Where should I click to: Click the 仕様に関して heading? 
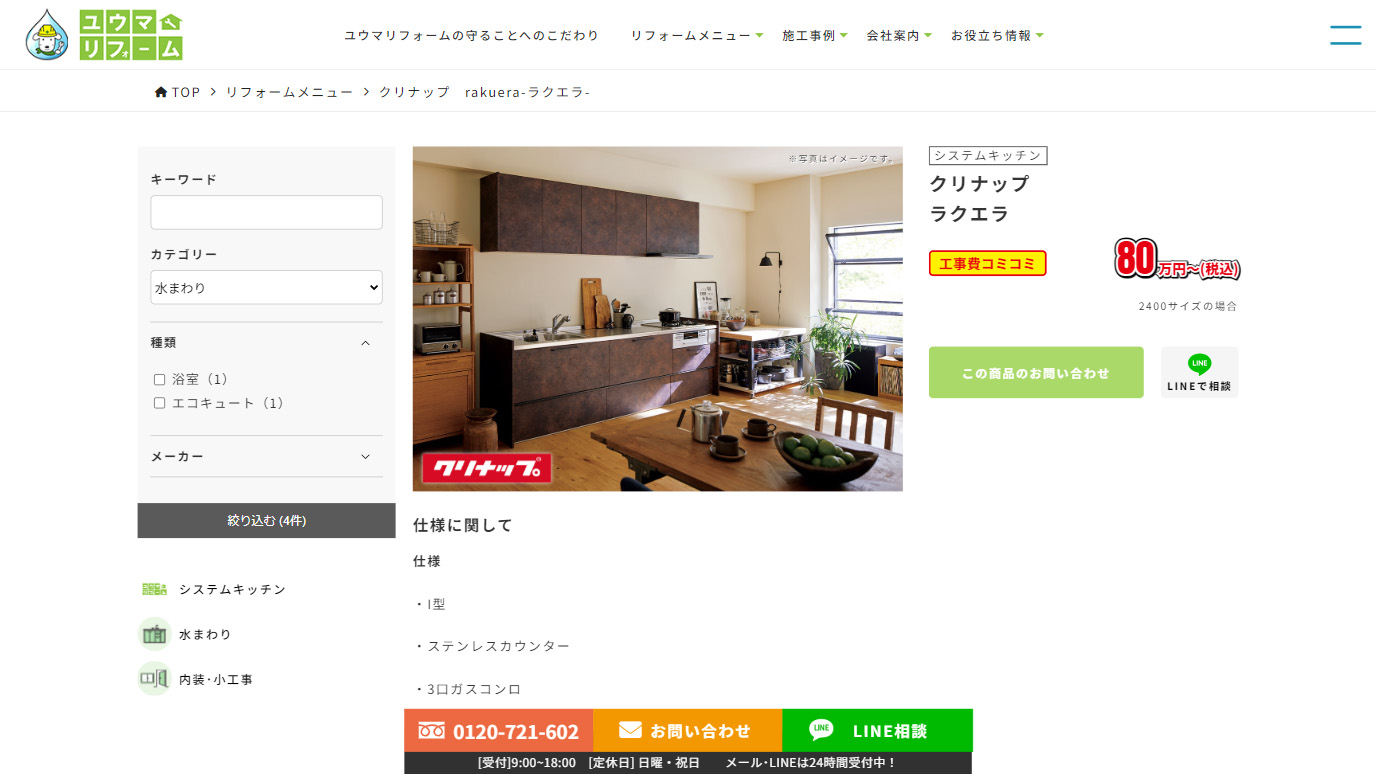pos(463,525)
